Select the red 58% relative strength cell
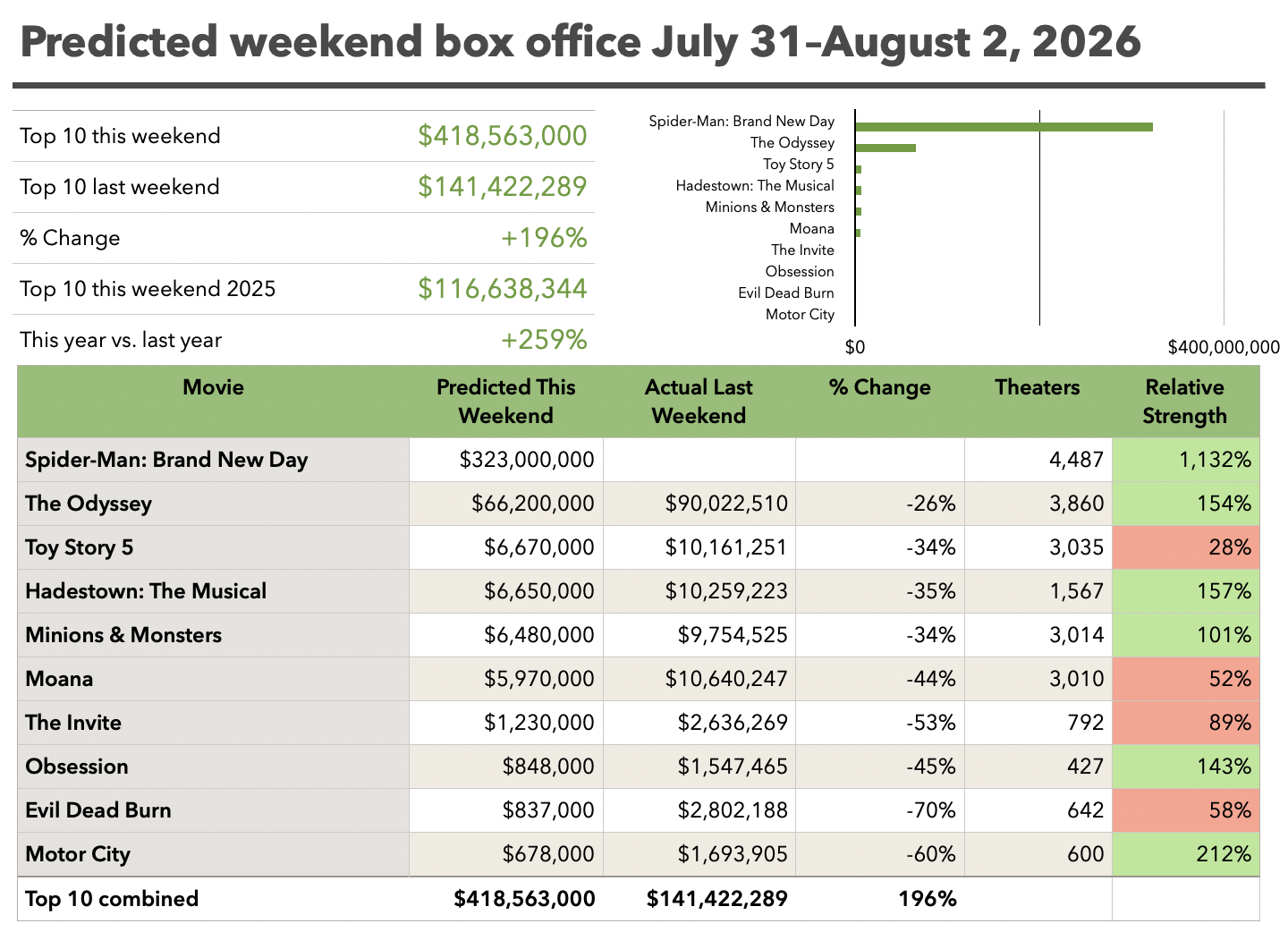The width and height of the screenshot is (1288, 932). 1186,810
